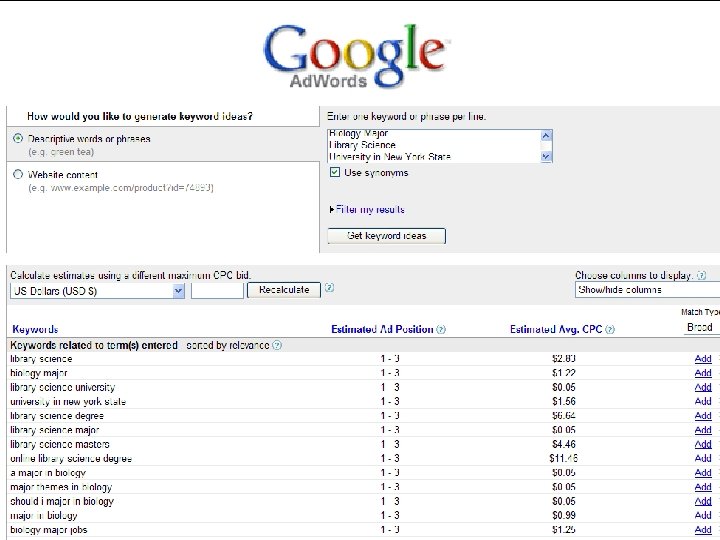Screen dimensions: 720x540
Task: Open Match Type Broad dropdown
Action: pyautogui.click(x=701, y=327)
